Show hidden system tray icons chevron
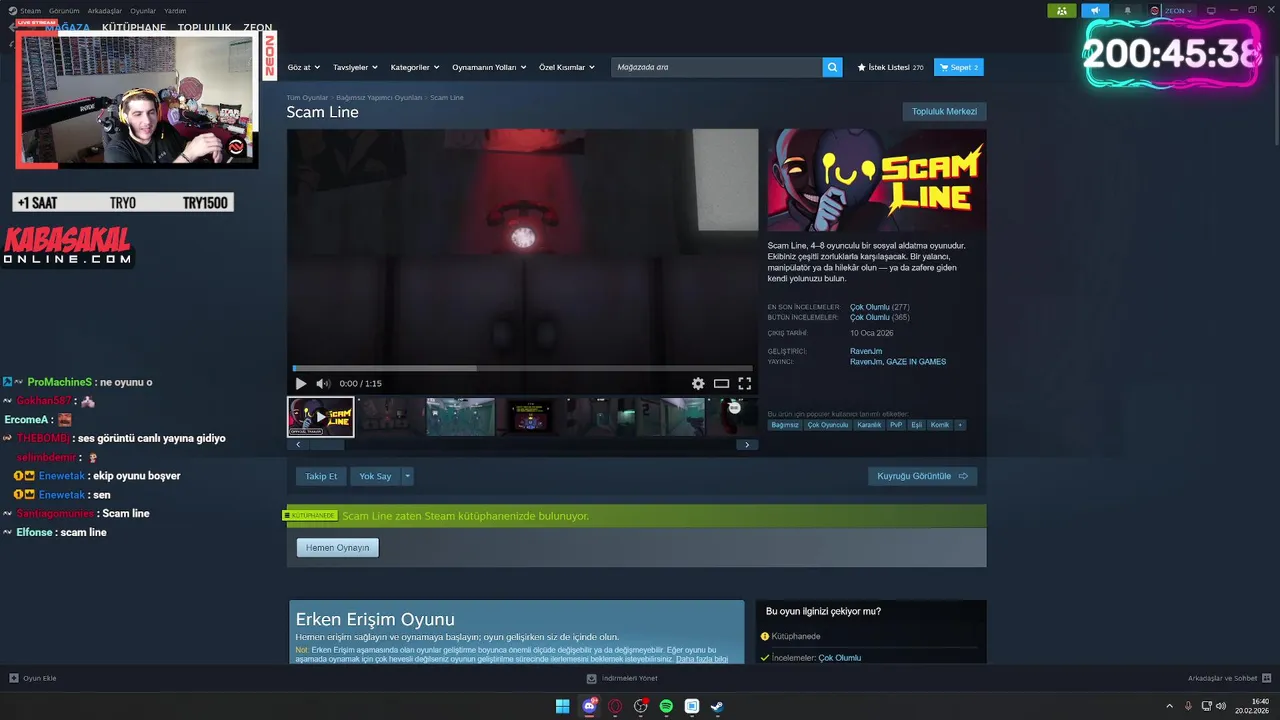Viewport: 1280px width, 720px height. click(1170, 706)
